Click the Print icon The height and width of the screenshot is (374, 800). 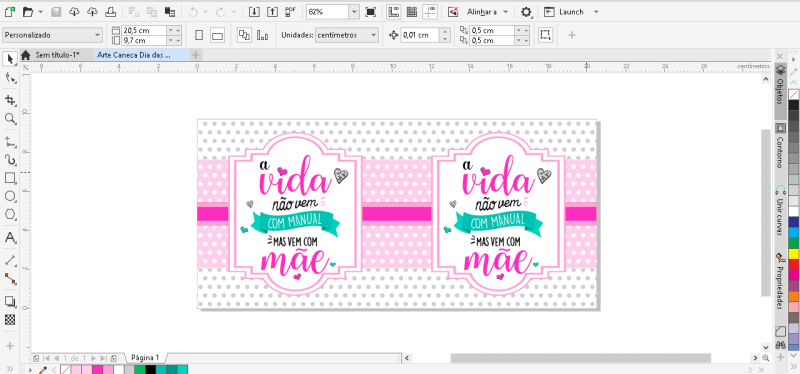110,11
